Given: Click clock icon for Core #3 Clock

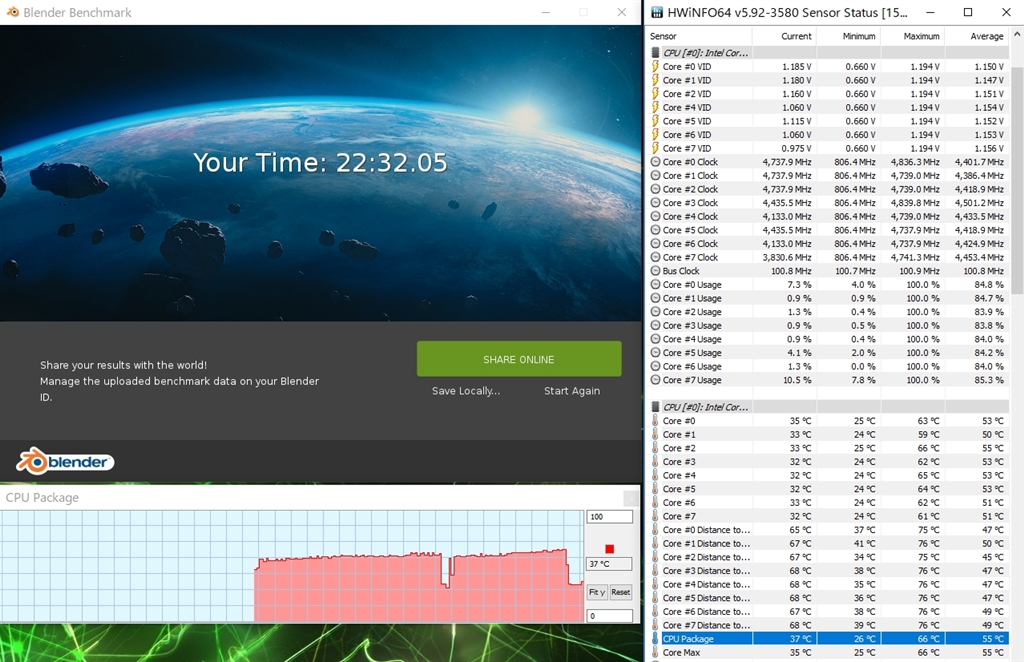Looking at the screenshot, I should point(655,202).
